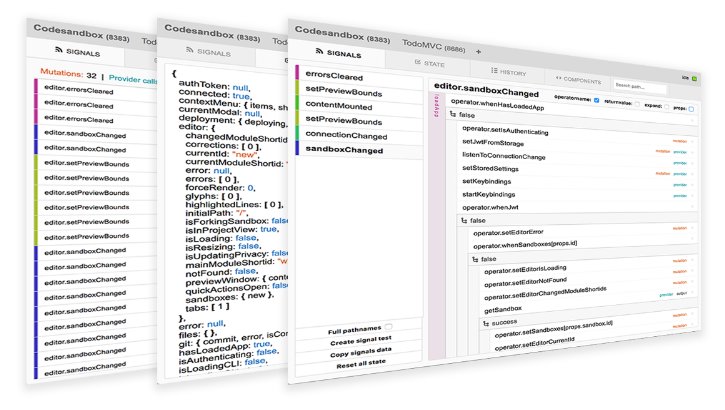Switch to the HISTORY tab
Image resolution: width=725 pixels, height=410 pixels.
tap(509, 72)
